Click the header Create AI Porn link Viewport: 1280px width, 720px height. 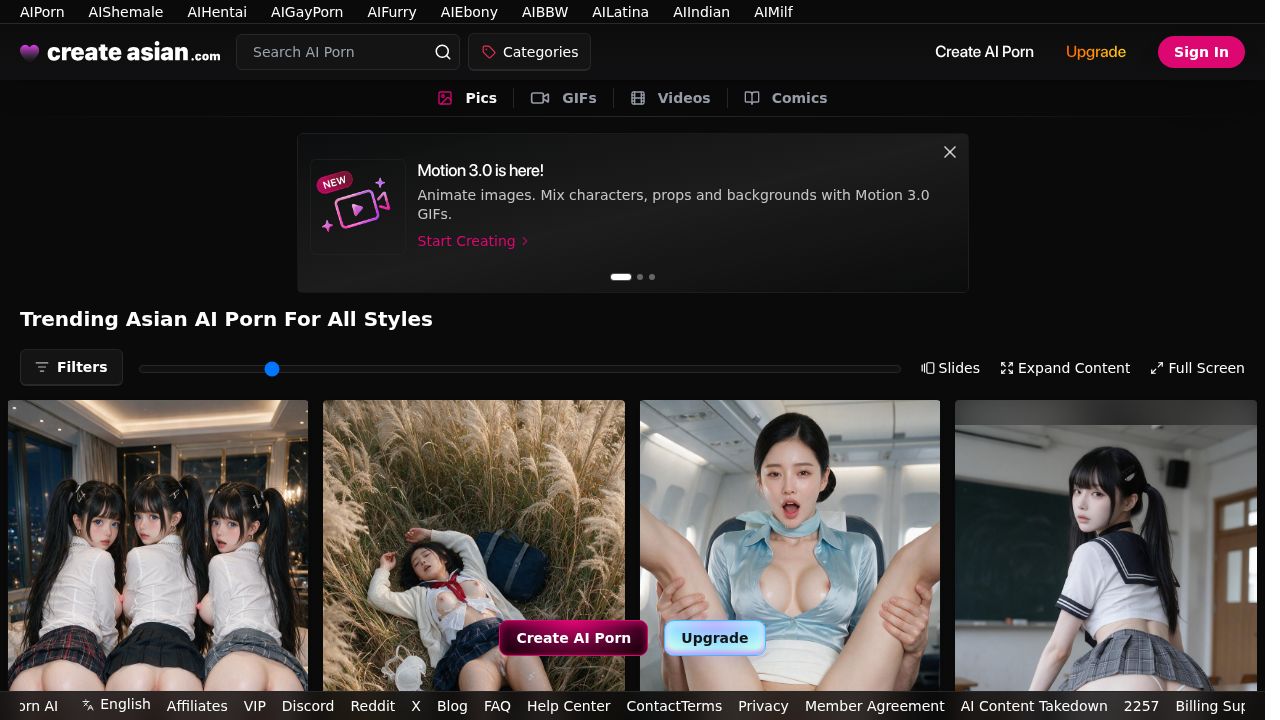coord(984,52)
